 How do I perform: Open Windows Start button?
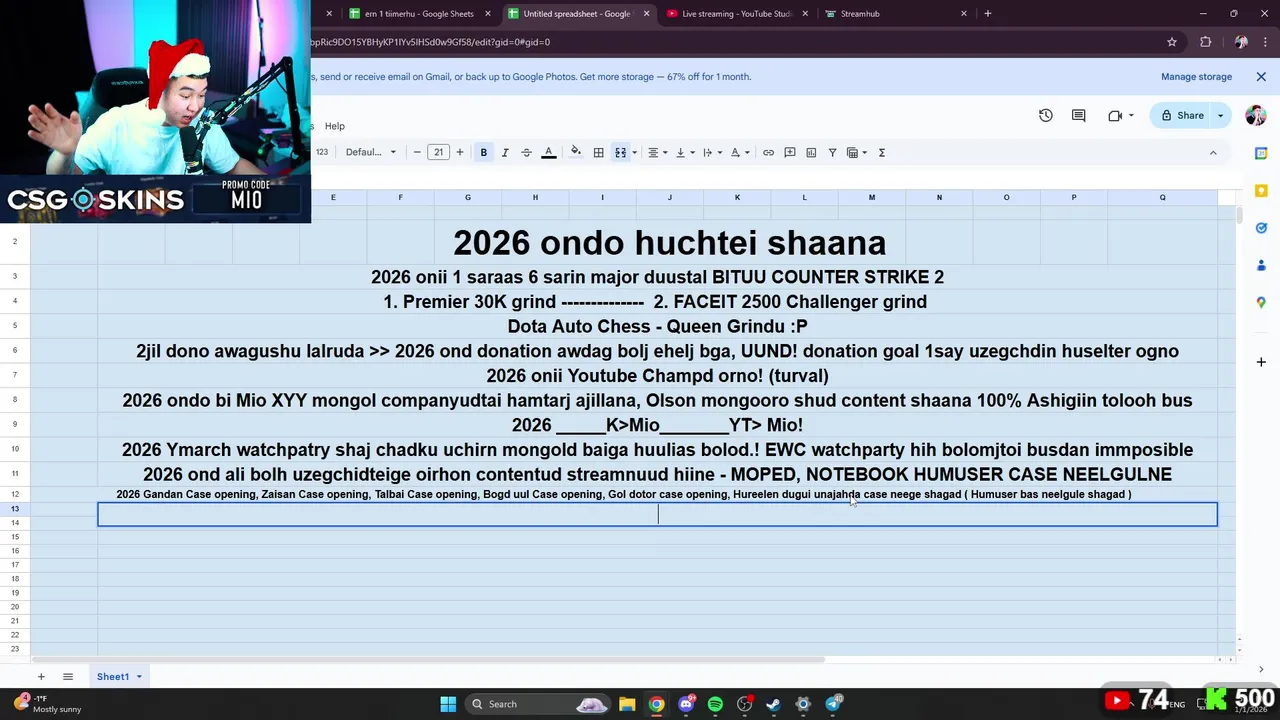point(448,704)
